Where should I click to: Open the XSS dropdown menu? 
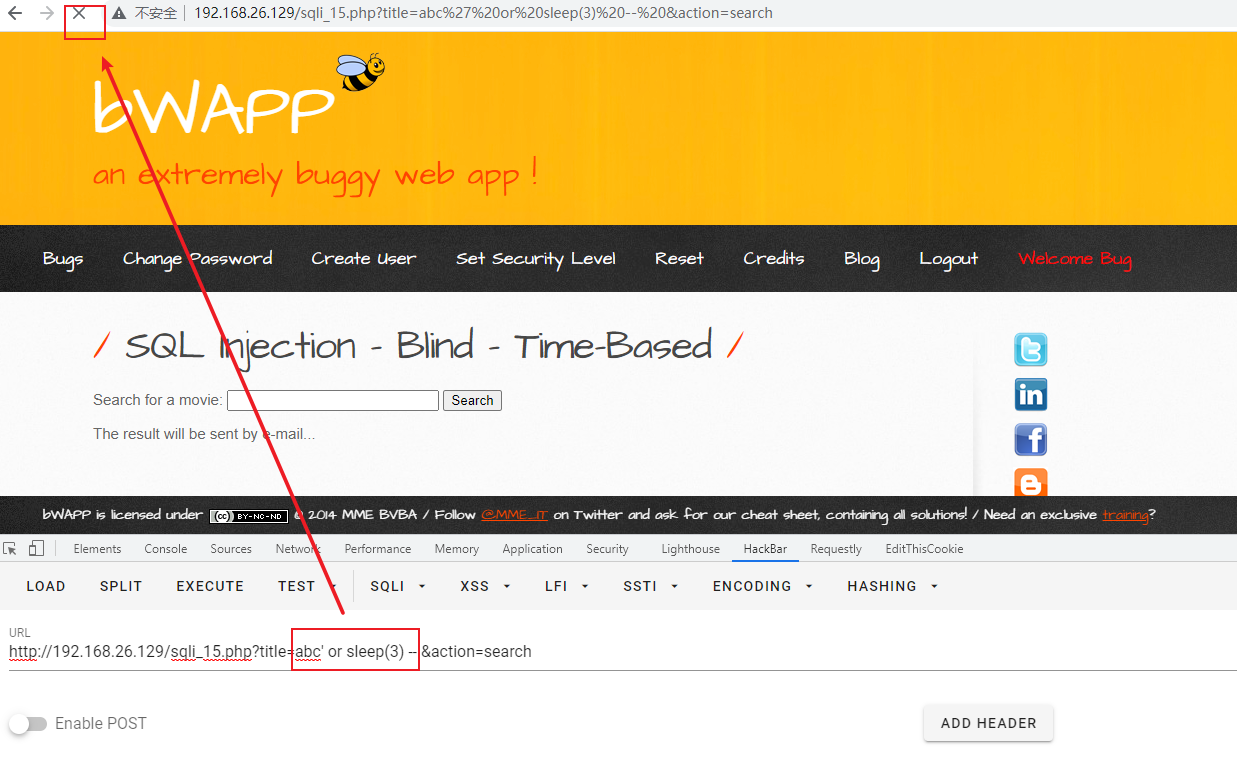(485, 586)
